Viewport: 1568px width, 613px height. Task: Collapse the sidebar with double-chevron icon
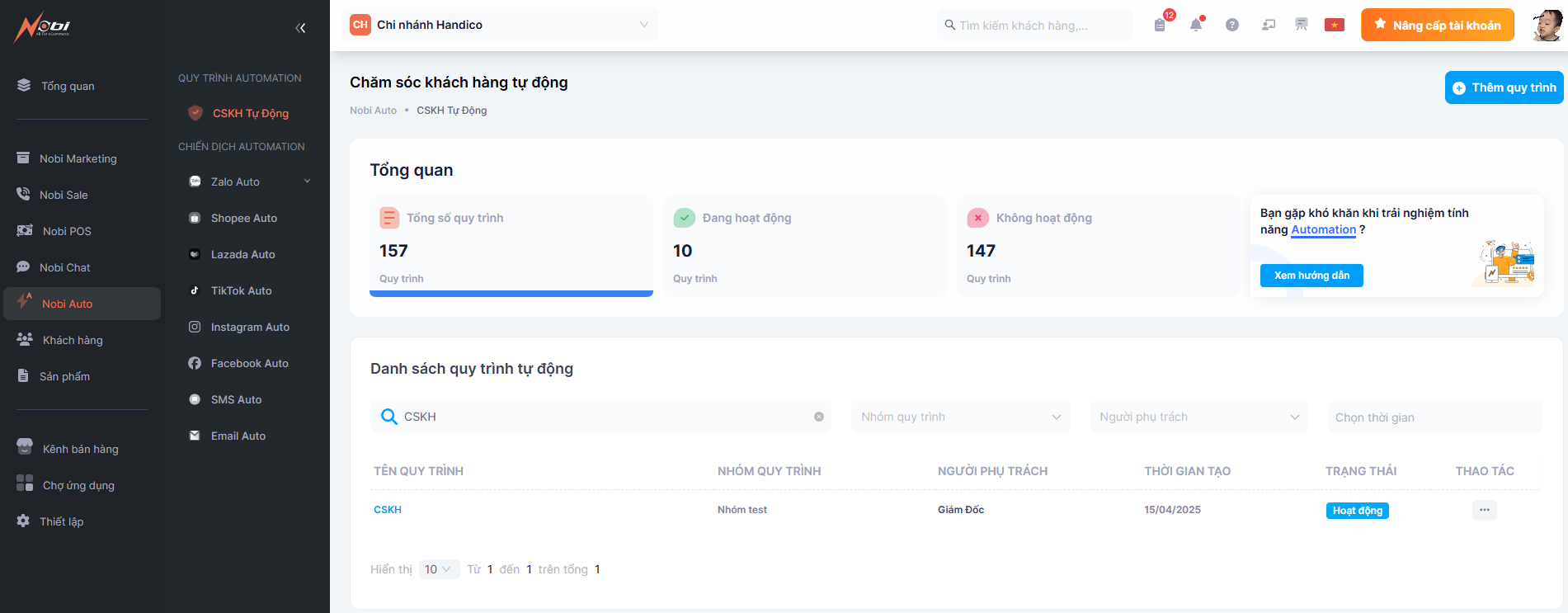[300, 28]
